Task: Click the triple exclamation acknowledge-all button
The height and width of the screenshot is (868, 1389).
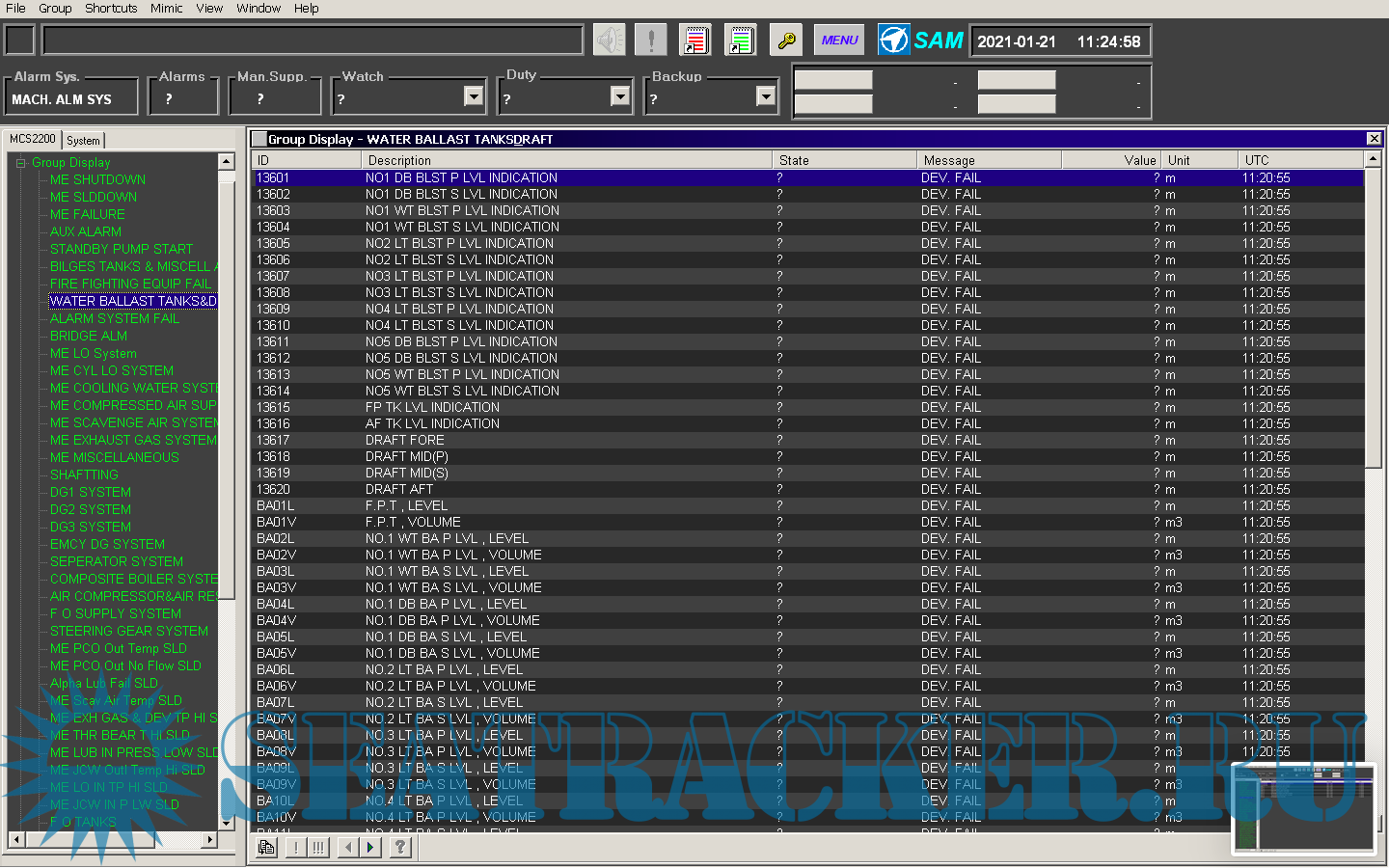Action: click(318, 848)
